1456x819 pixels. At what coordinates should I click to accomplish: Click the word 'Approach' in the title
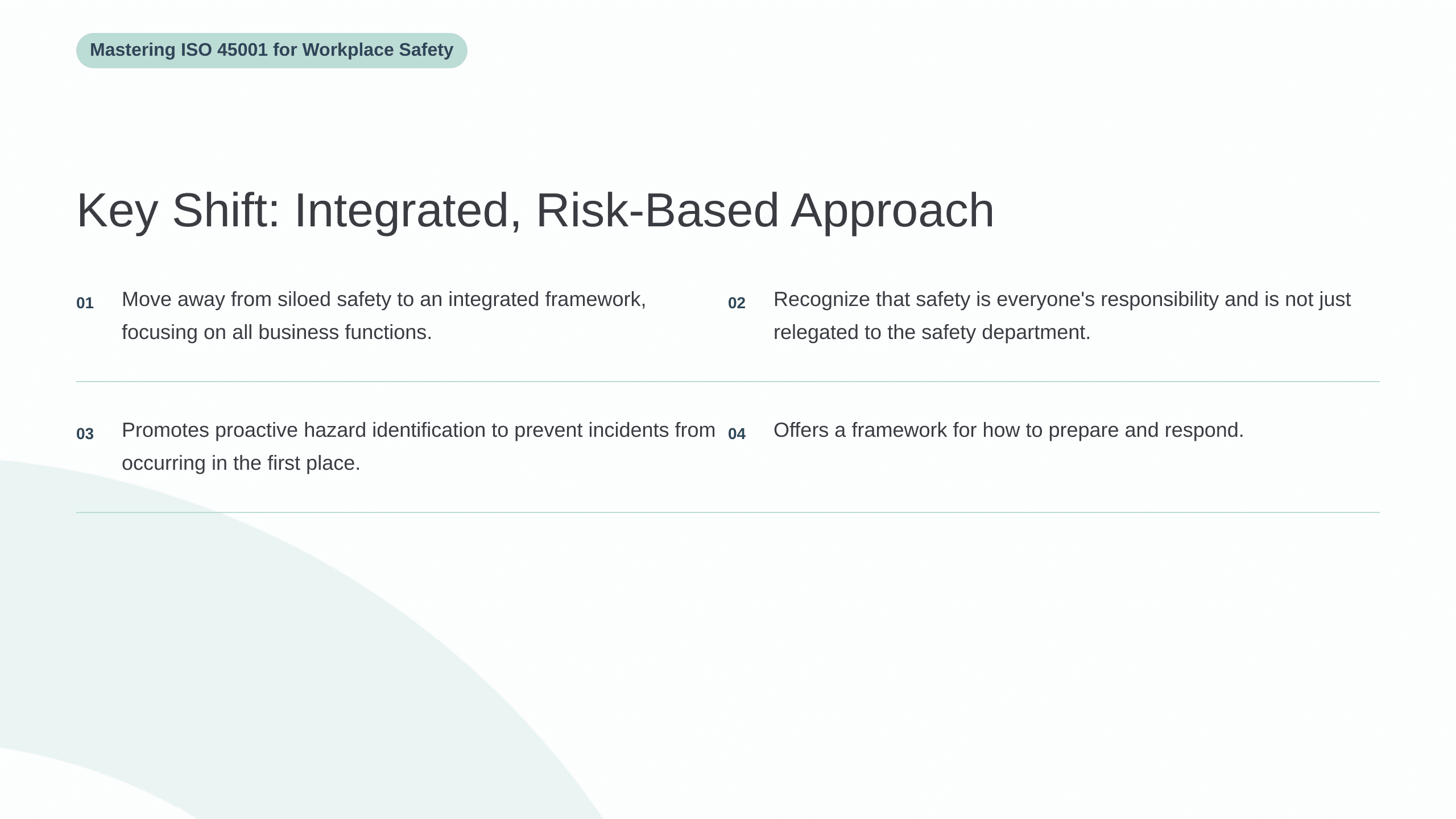(893, 211)
